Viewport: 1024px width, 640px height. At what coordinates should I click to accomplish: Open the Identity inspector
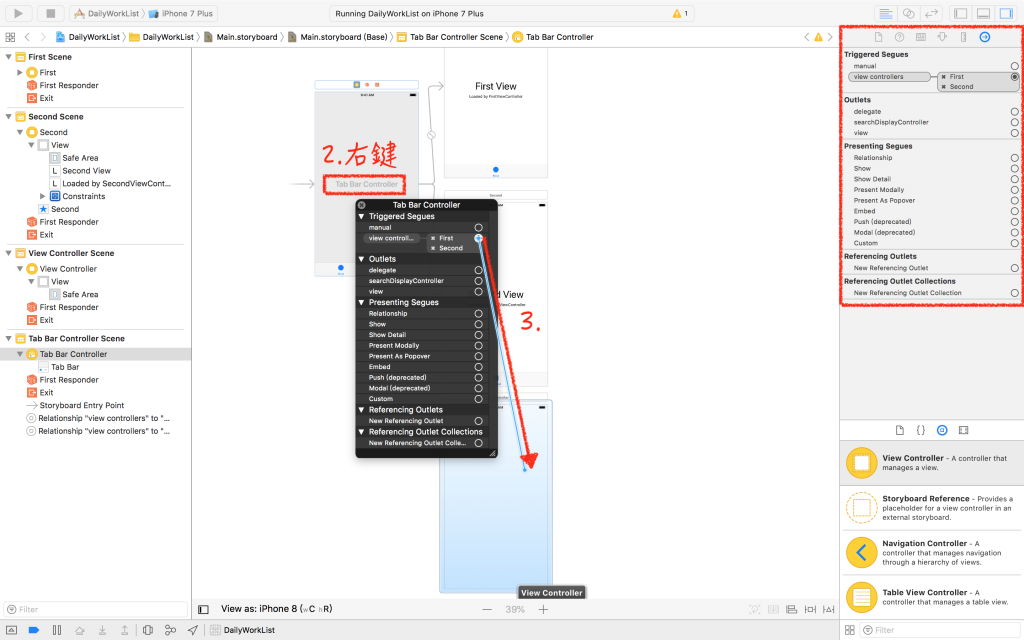pos(921,37)
